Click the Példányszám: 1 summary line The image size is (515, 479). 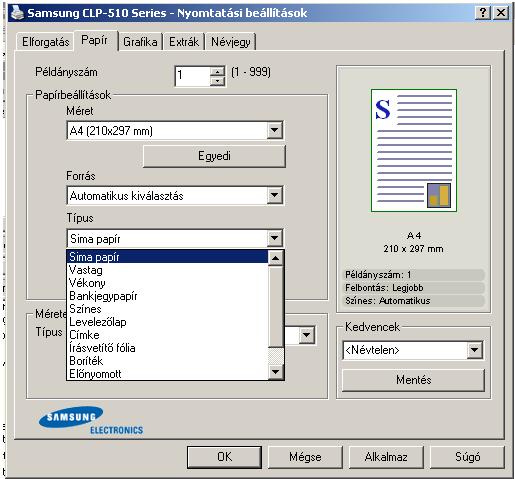413,275
